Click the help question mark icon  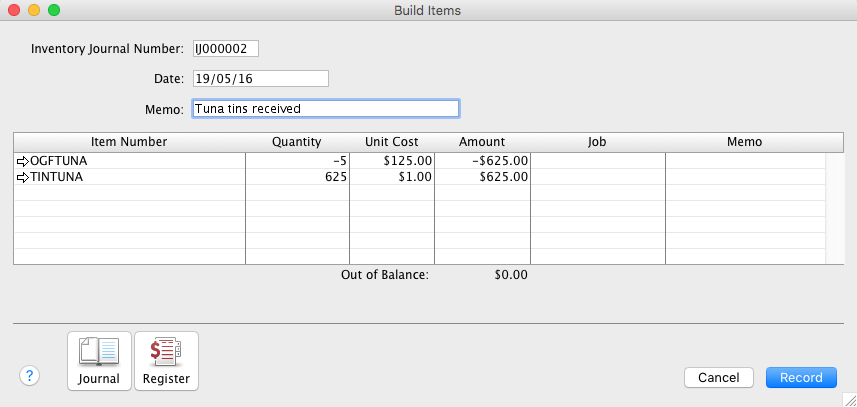(30, 376)
